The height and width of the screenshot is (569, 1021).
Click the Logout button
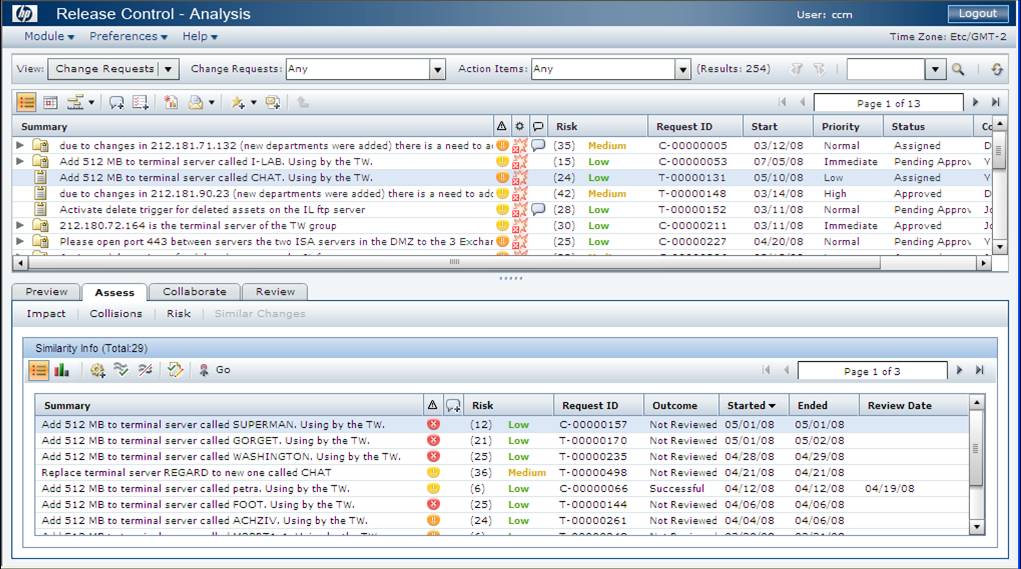coord(977,13)
